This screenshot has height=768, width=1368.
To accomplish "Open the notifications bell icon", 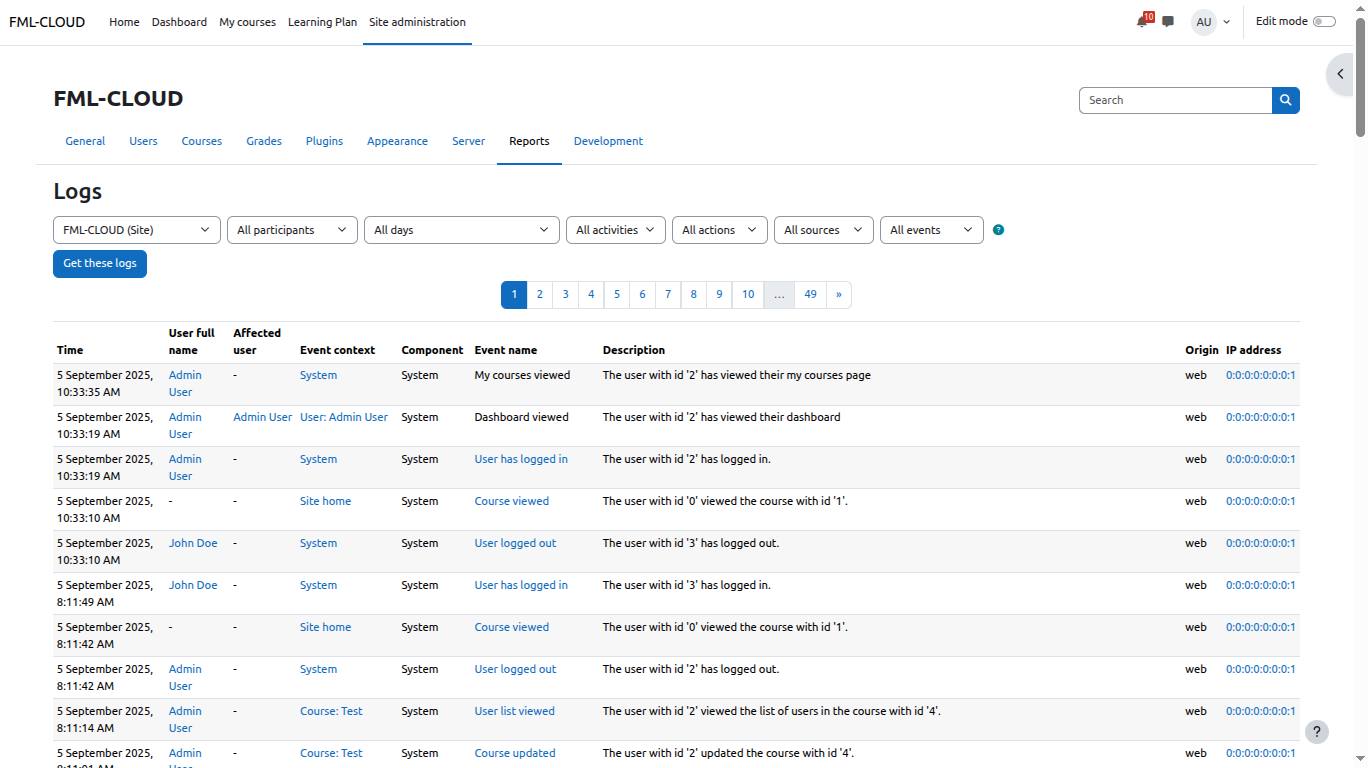I will (x=1142, y=21).
